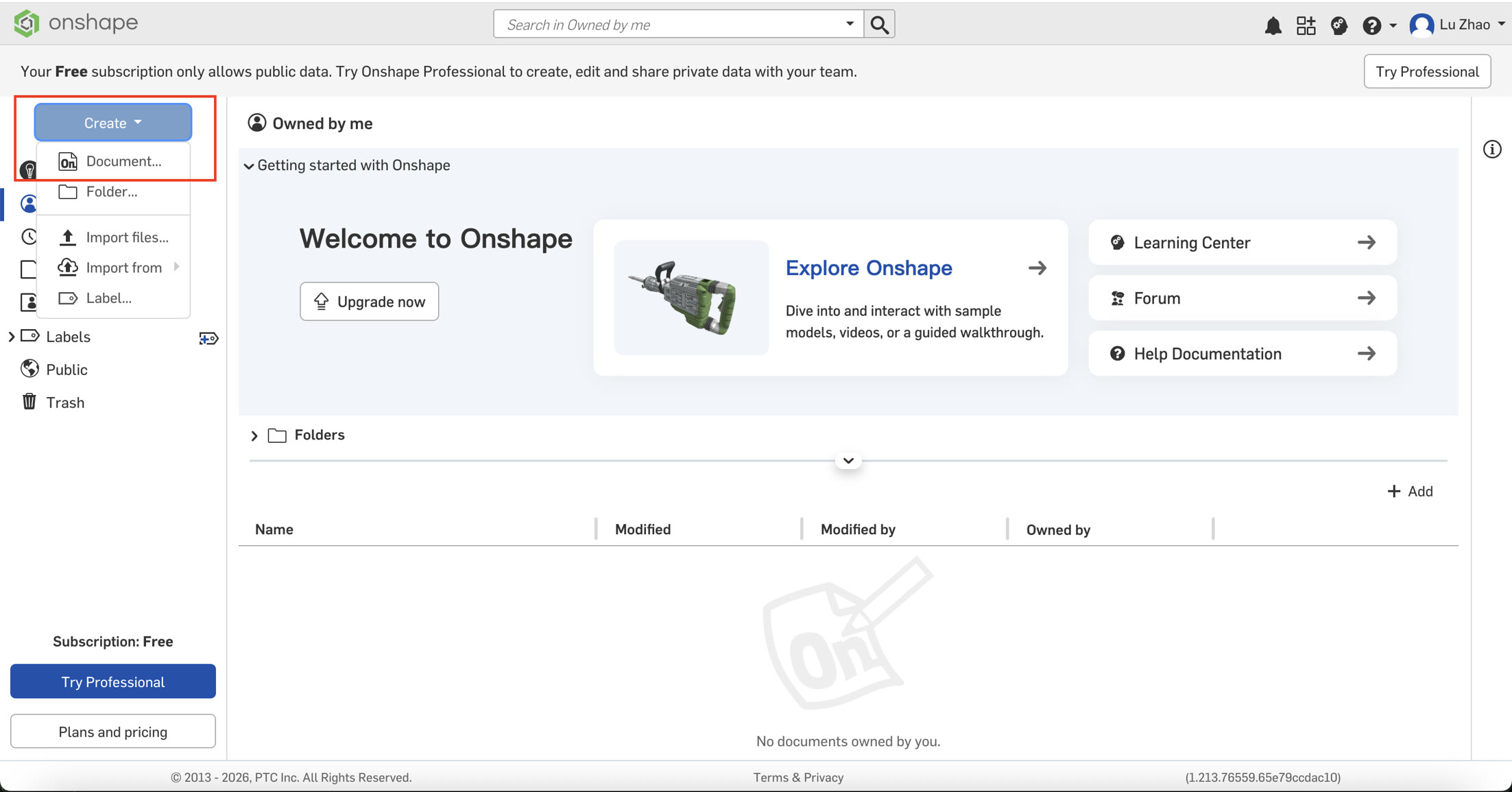Select Document... from Create menu

(x=123, y=161)
